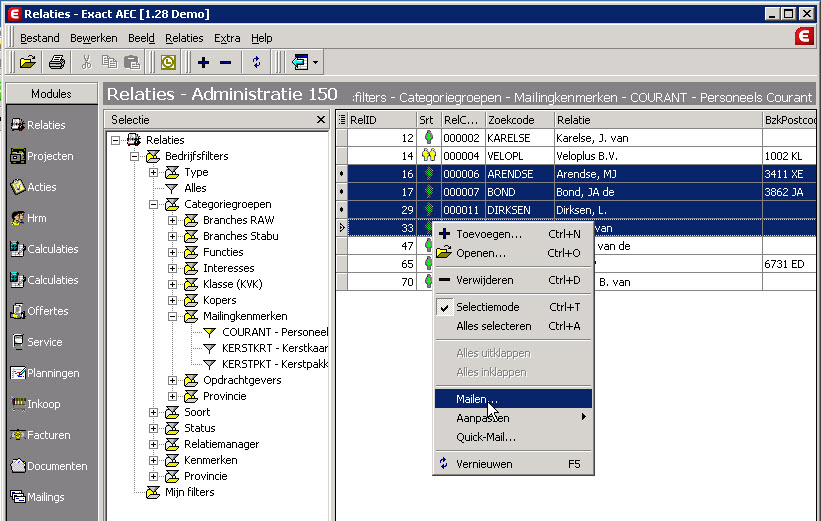Open the Mailings module

coord(37,497)
